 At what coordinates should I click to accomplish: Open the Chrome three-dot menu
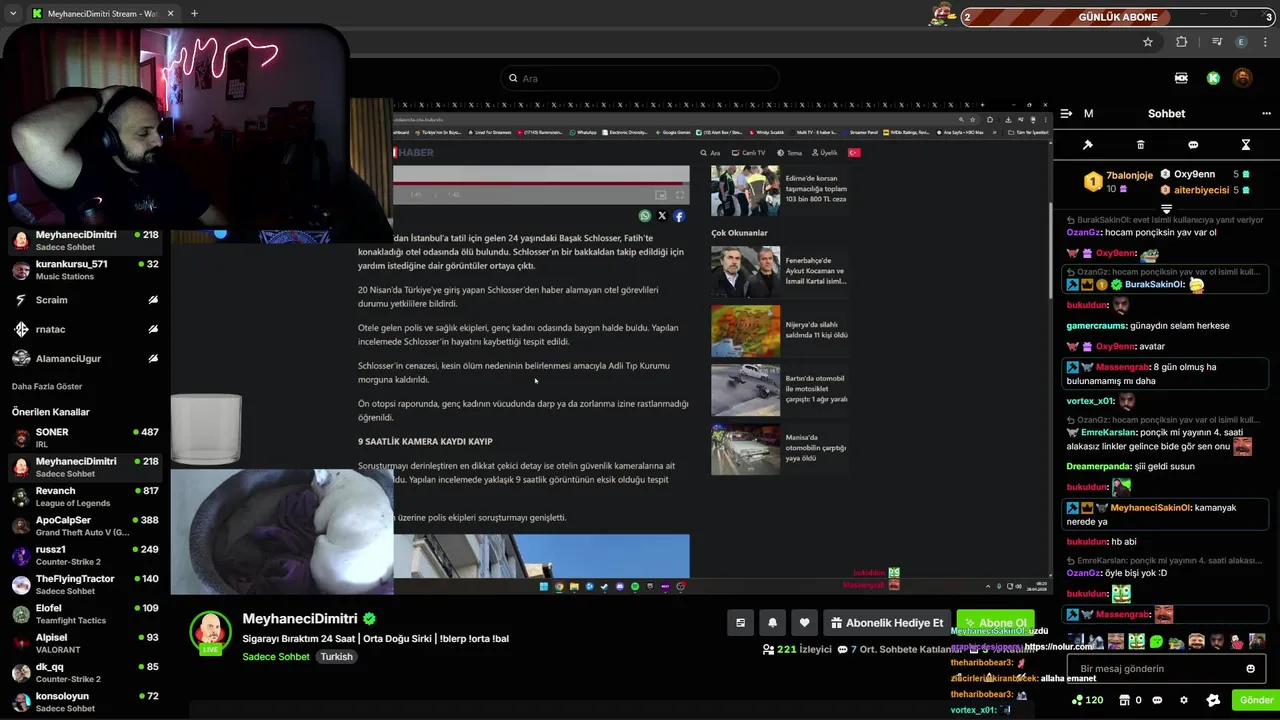tap(1266, 42)
